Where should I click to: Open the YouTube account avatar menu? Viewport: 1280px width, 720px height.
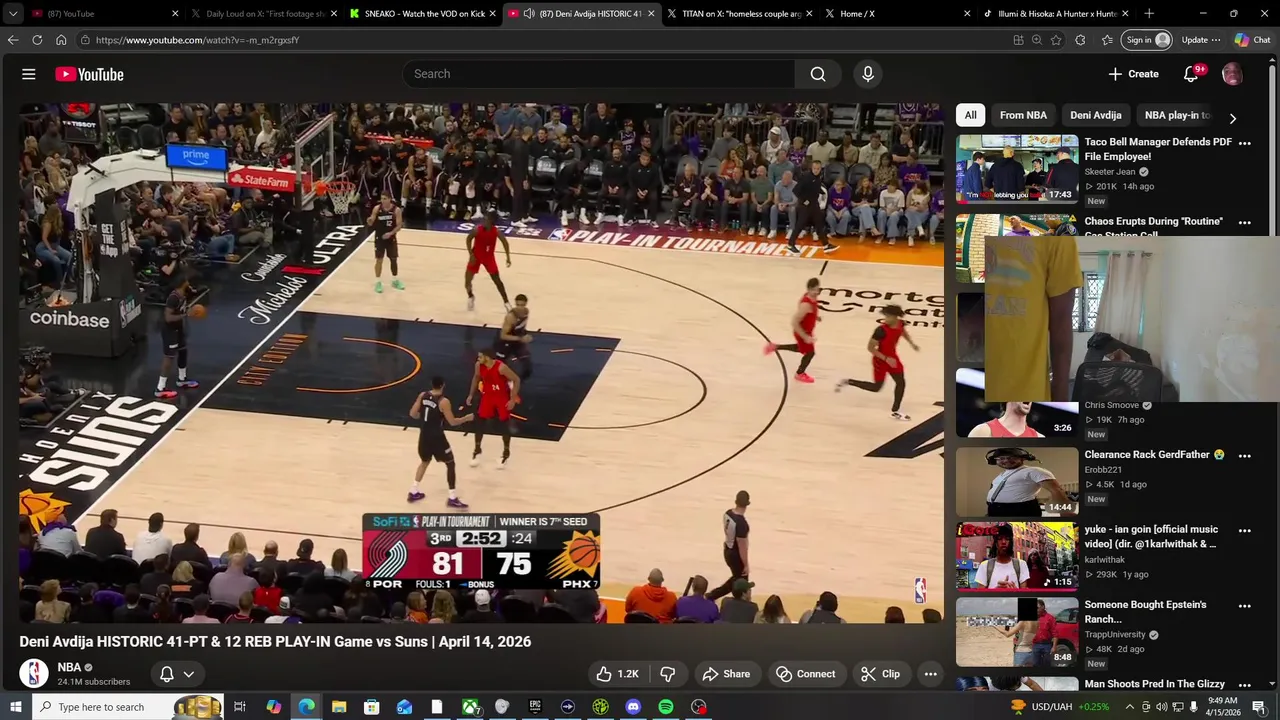click(1232, 74)
